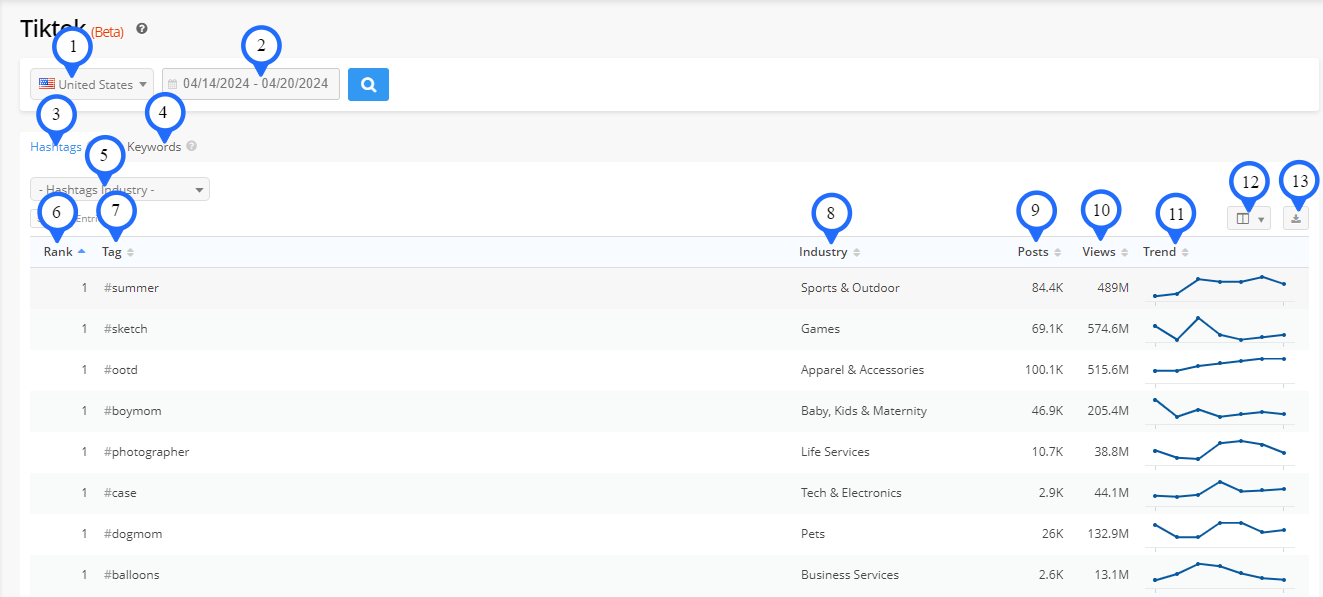Click the #summer hashtag row
This screenshot has height=597, width=1323.
pyautogui.click(x=132, y=288)
